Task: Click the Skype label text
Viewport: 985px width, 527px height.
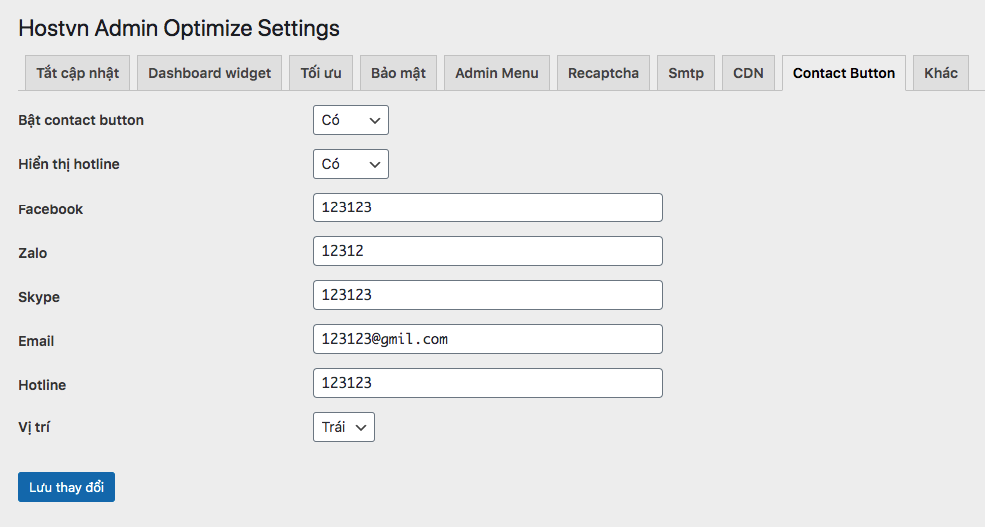Action: [x=39, y=297]
